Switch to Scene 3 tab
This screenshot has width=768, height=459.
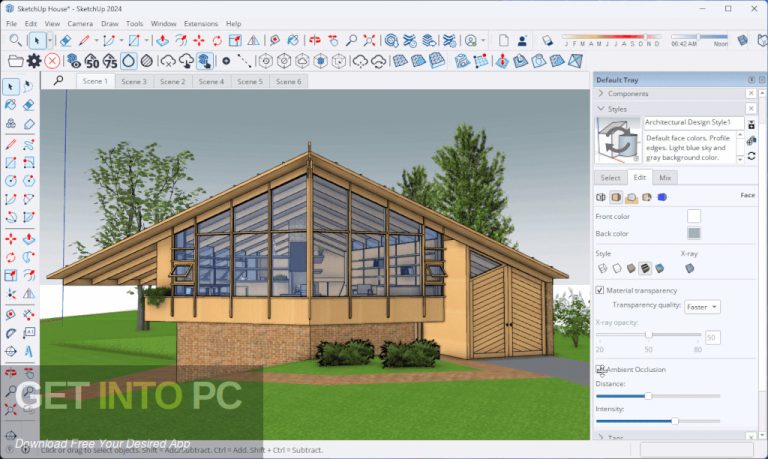pyautogui.click(x=134, y=81)
